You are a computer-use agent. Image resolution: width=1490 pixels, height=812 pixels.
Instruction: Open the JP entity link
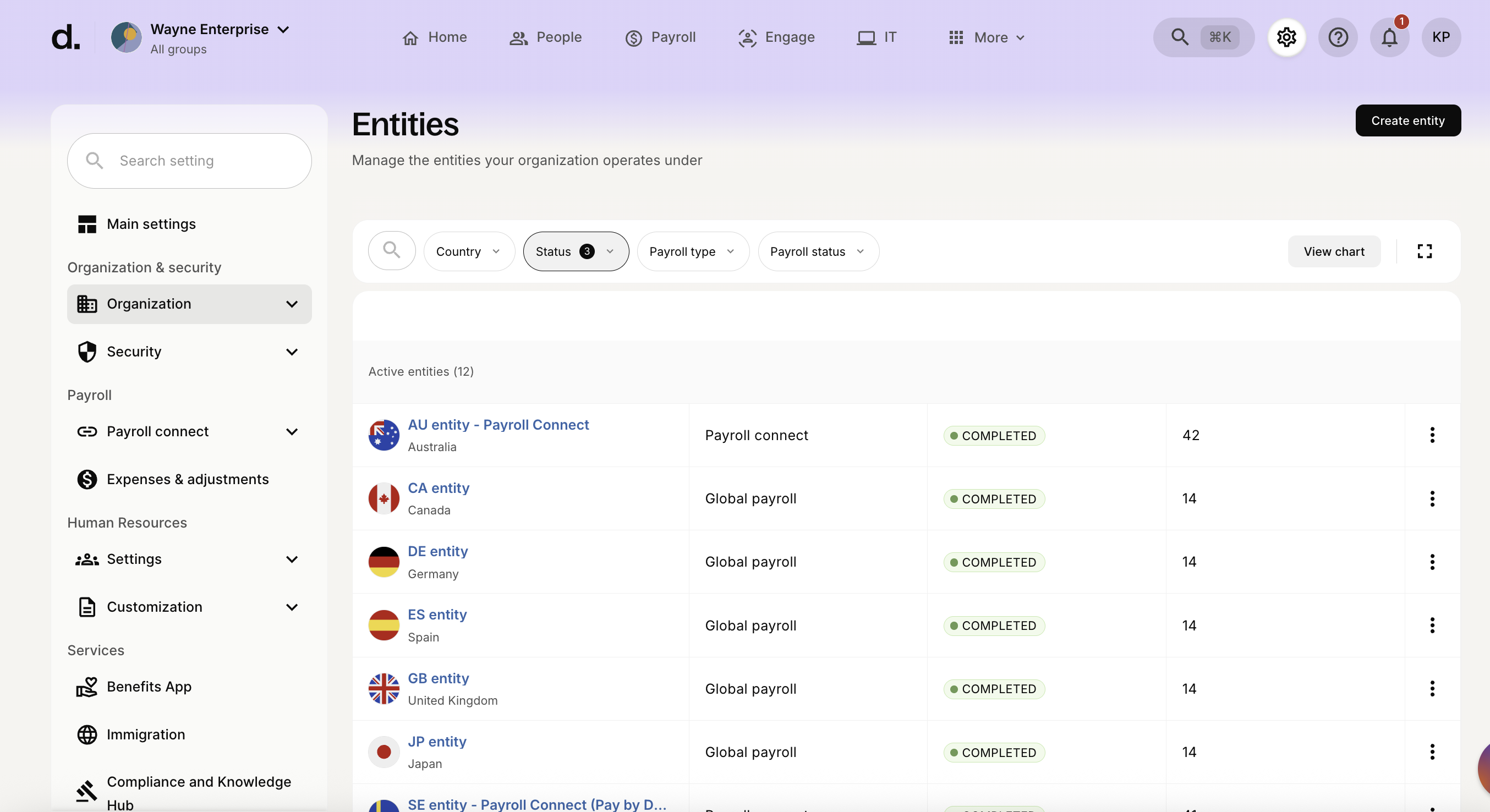tap(437, 742)
